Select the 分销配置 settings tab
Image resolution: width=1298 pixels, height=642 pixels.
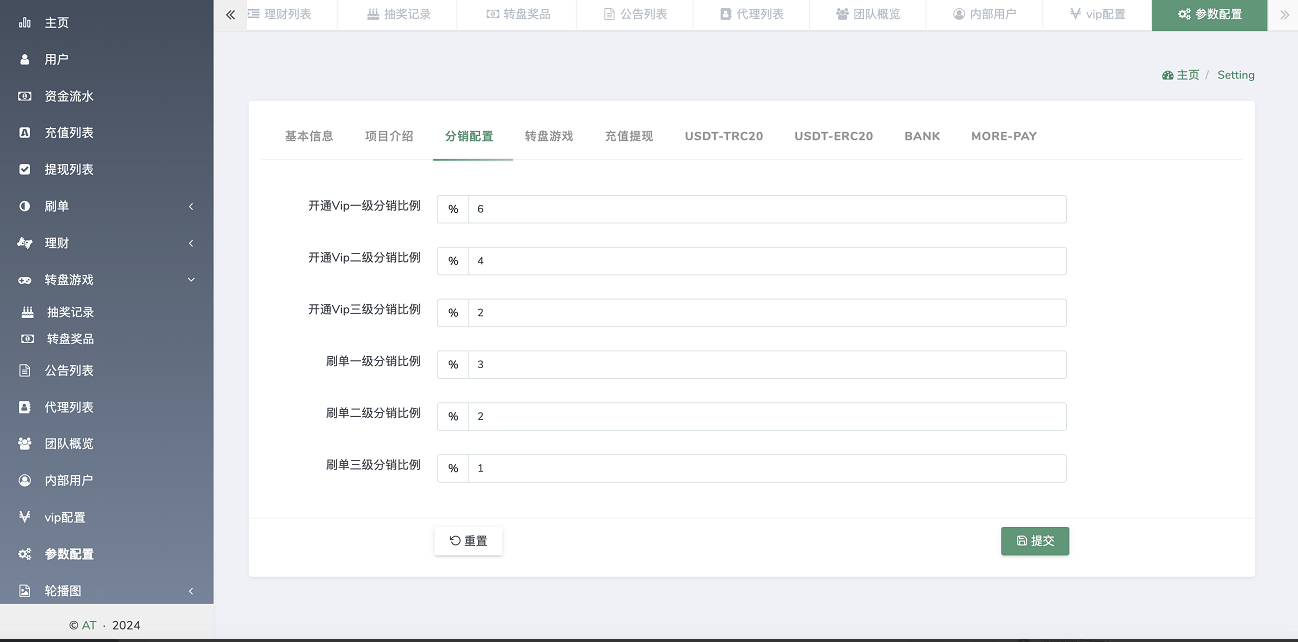coord(469,136)
